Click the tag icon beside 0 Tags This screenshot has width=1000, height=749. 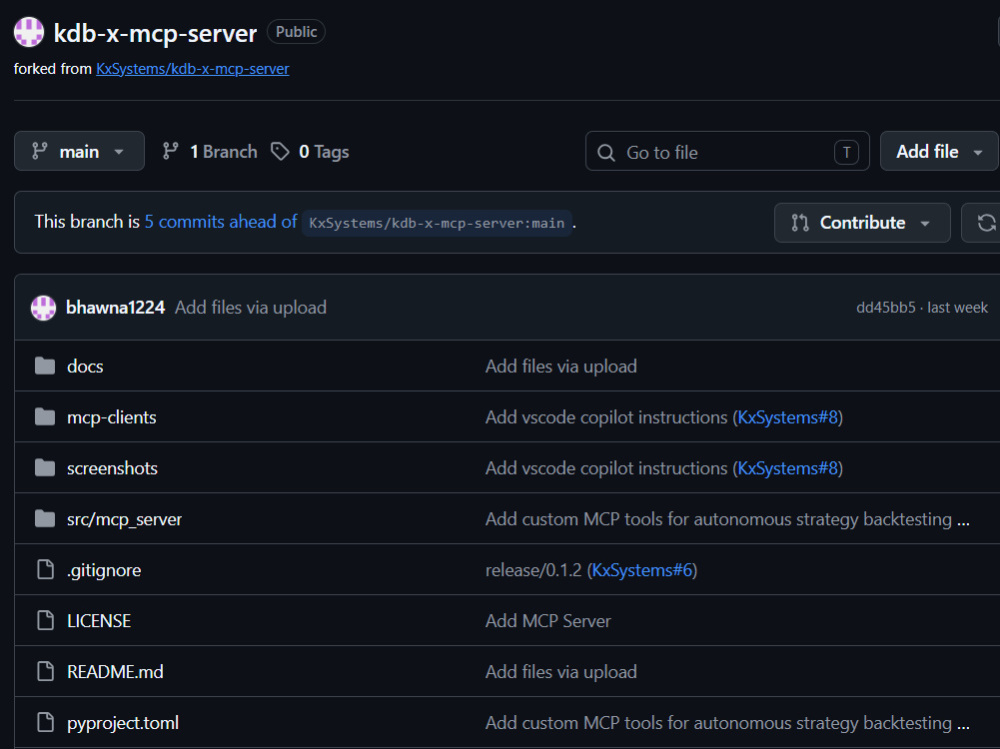tap(280, 151)
